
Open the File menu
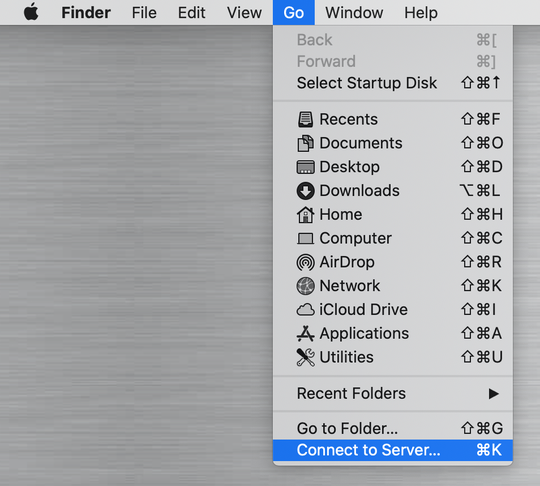[144, 13]
